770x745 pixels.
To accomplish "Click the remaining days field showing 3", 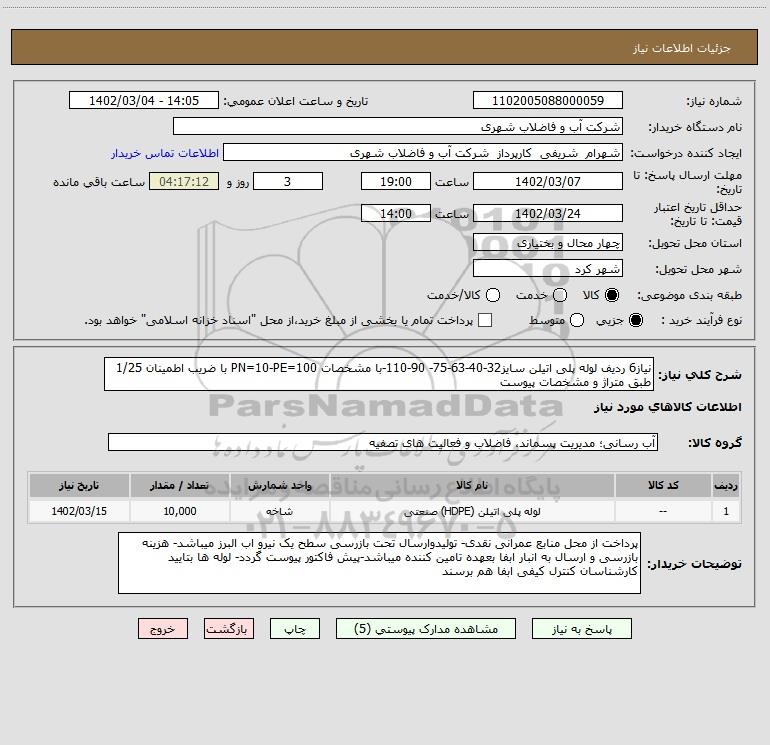I will coord(288,181).
